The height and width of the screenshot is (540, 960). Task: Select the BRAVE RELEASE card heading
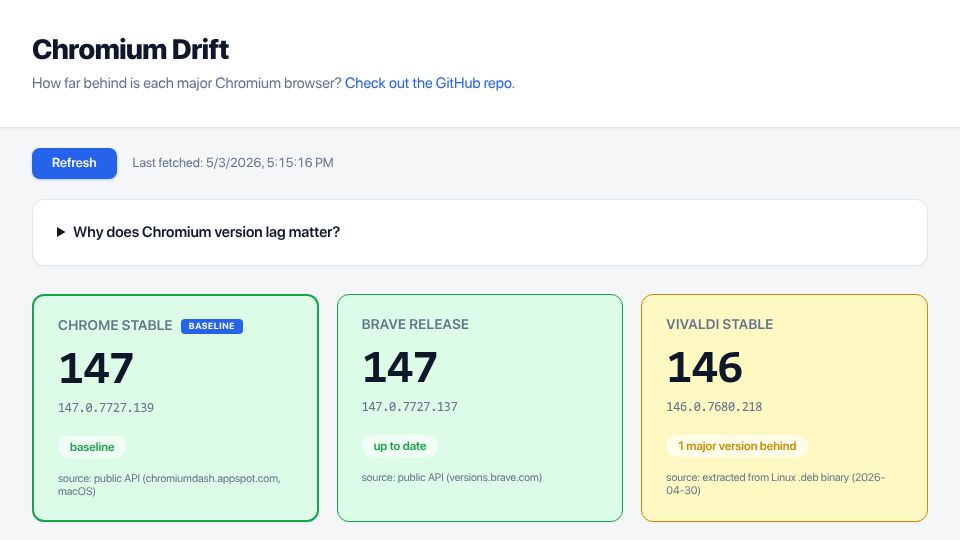tap(415, 324)
